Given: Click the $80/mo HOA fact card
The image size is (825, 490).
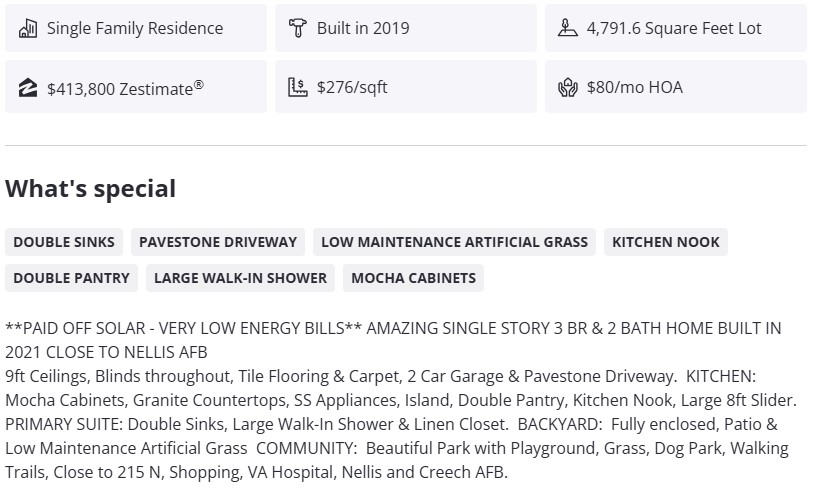Looking at the screenshot, I should click(676, 87).
